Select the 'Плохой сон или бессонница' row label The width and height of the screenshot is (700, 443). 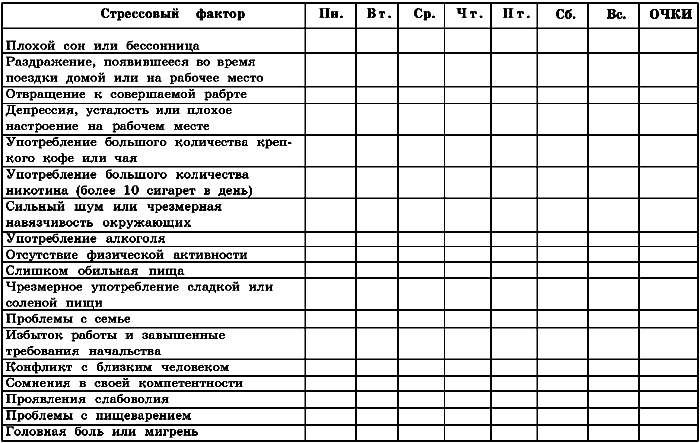(x=103, y=46)
